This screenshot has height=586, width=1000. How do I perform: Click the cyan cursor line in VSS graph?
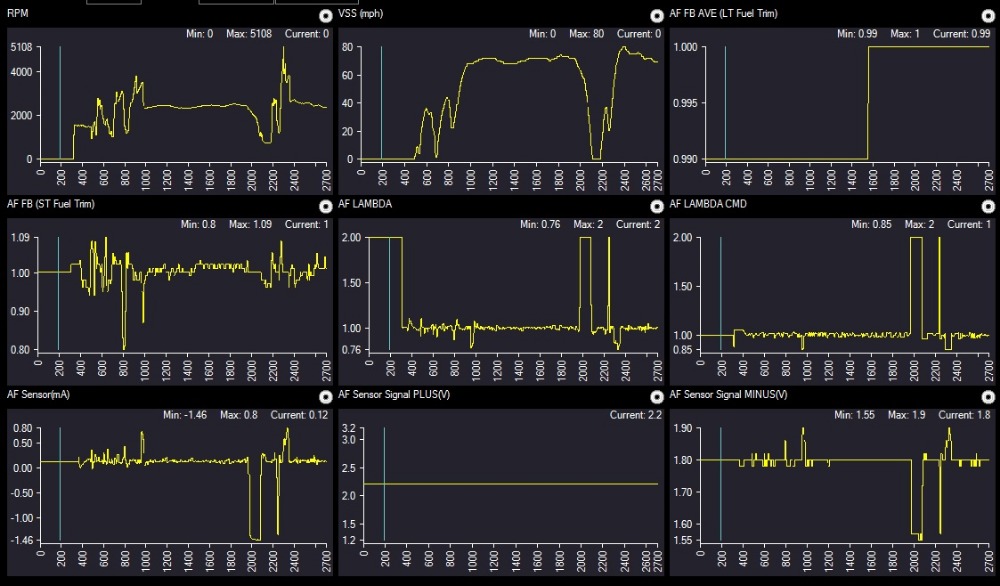(381, 100)
